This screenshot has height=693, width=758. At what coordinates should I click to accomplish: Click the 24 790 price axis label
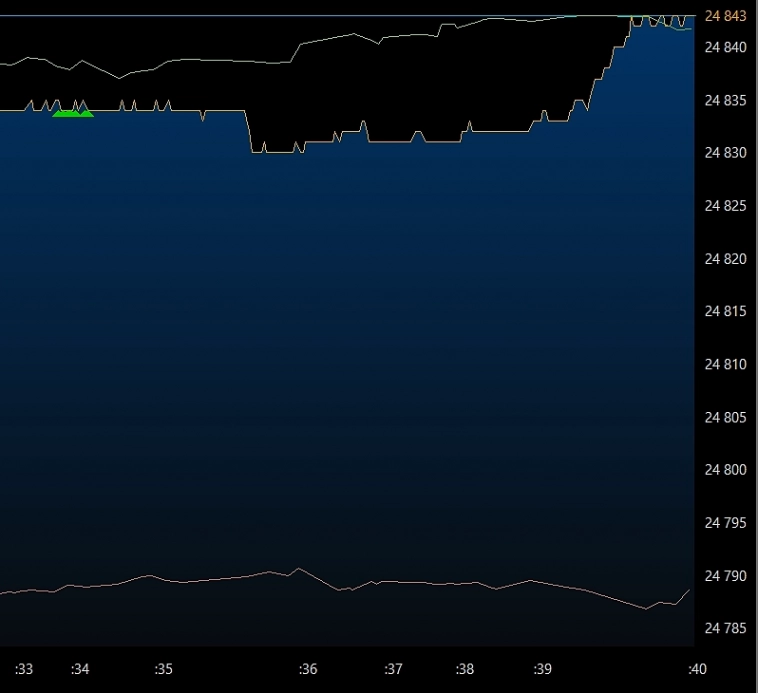coord(725,576)
